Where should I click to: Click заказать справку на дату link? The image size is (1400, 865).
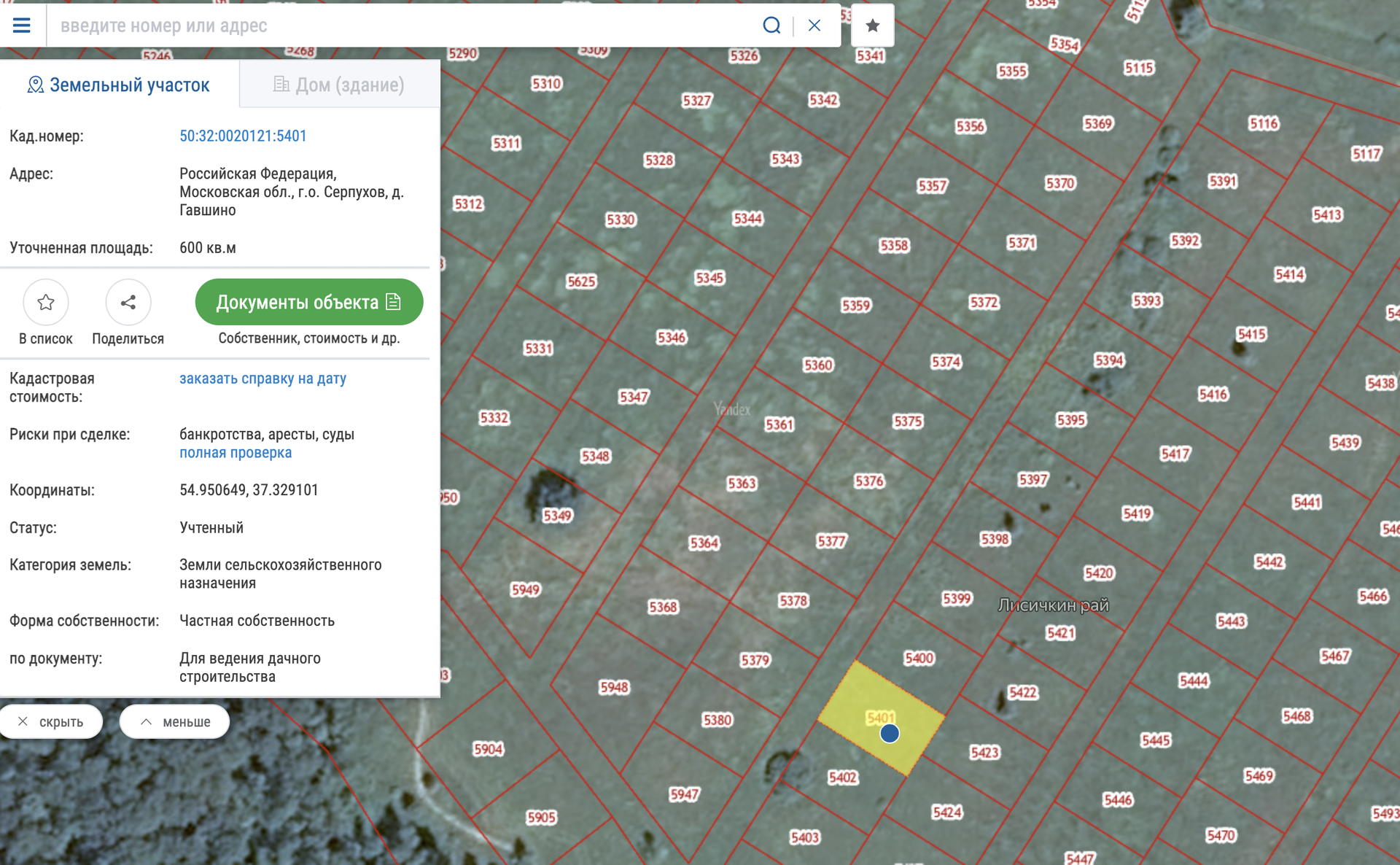pos(262,379)
